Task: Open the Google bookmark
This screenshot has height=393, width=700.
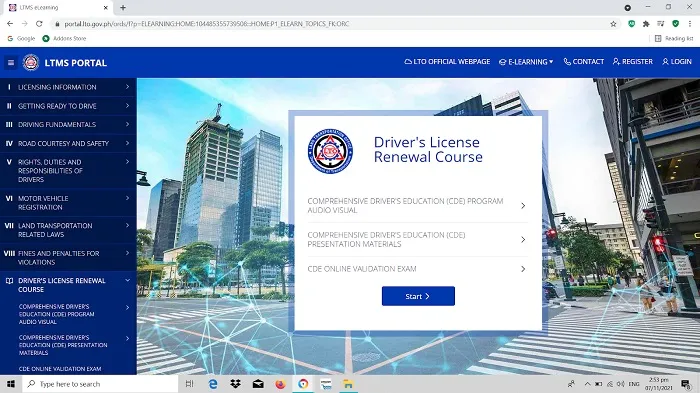Action: point(21,38)
